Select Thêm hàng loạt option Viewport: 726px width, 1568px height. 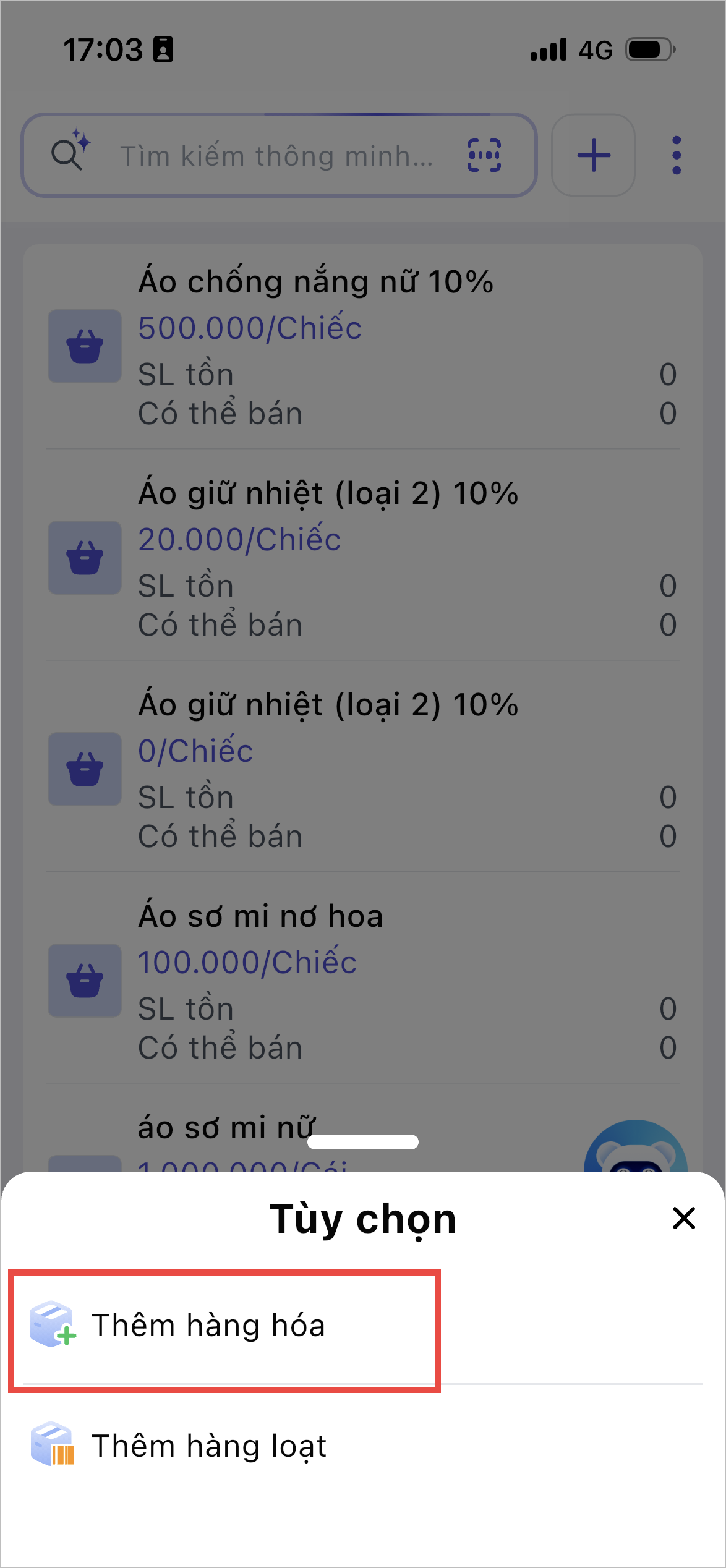tap(209, 1446)
